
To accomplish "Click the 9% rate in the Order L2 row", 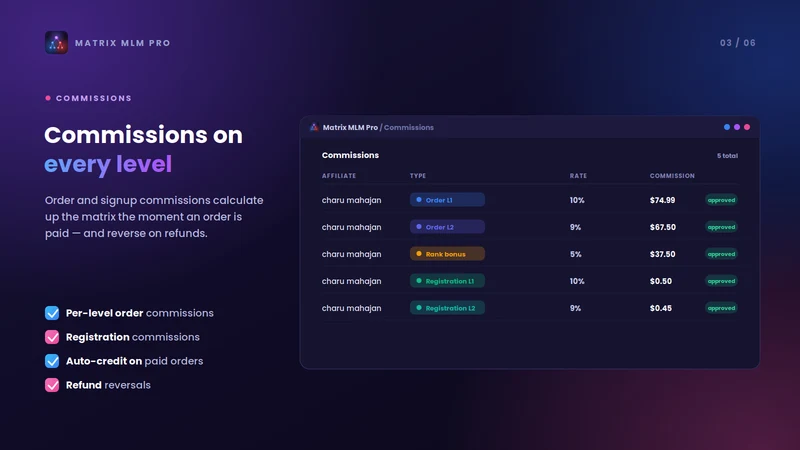I will click(575, 227).
